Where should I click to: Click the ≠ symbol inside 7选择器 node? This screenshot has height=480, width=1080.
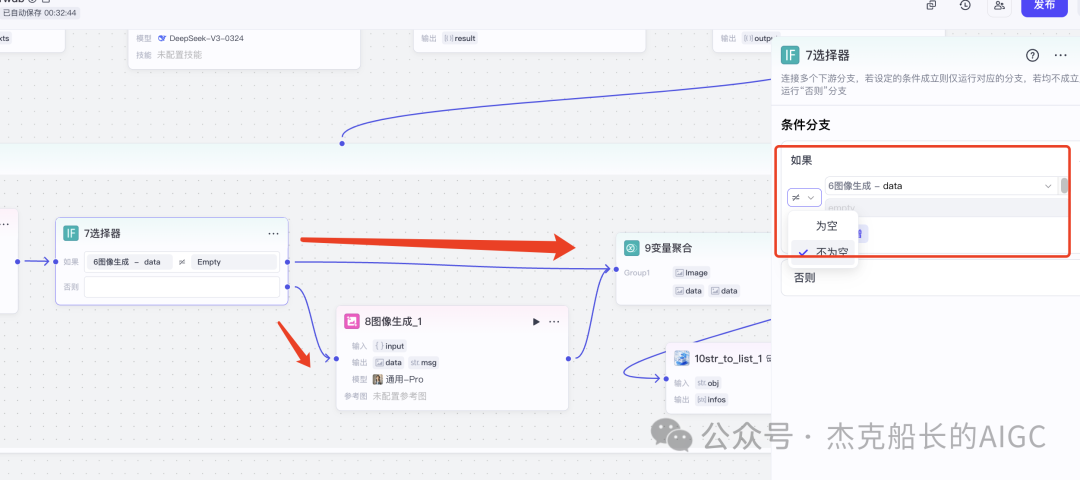(182, 262)
